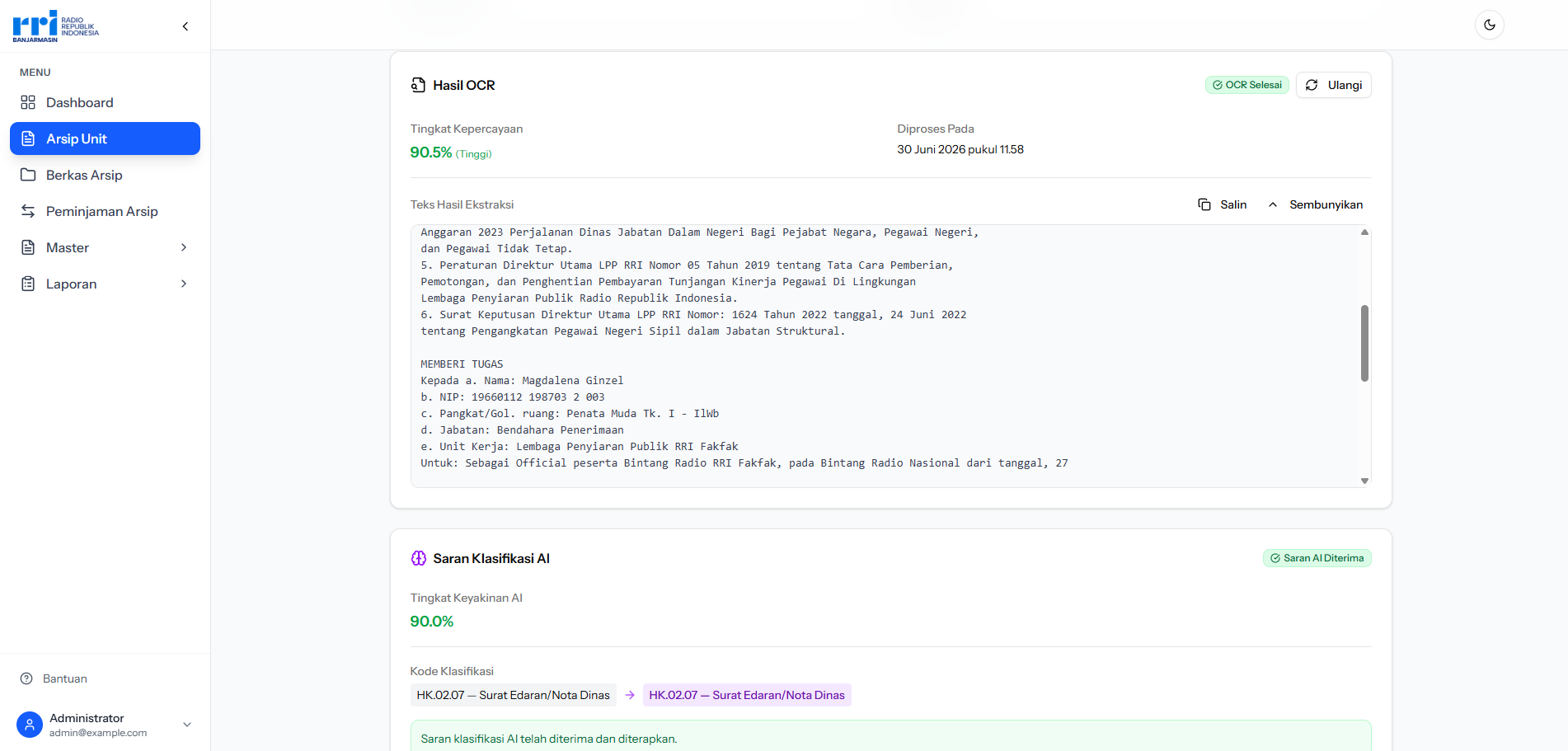Expand the Master submenu chevron
The height and width of the screenshot is (751, 1568).
[x=184, y=247]
